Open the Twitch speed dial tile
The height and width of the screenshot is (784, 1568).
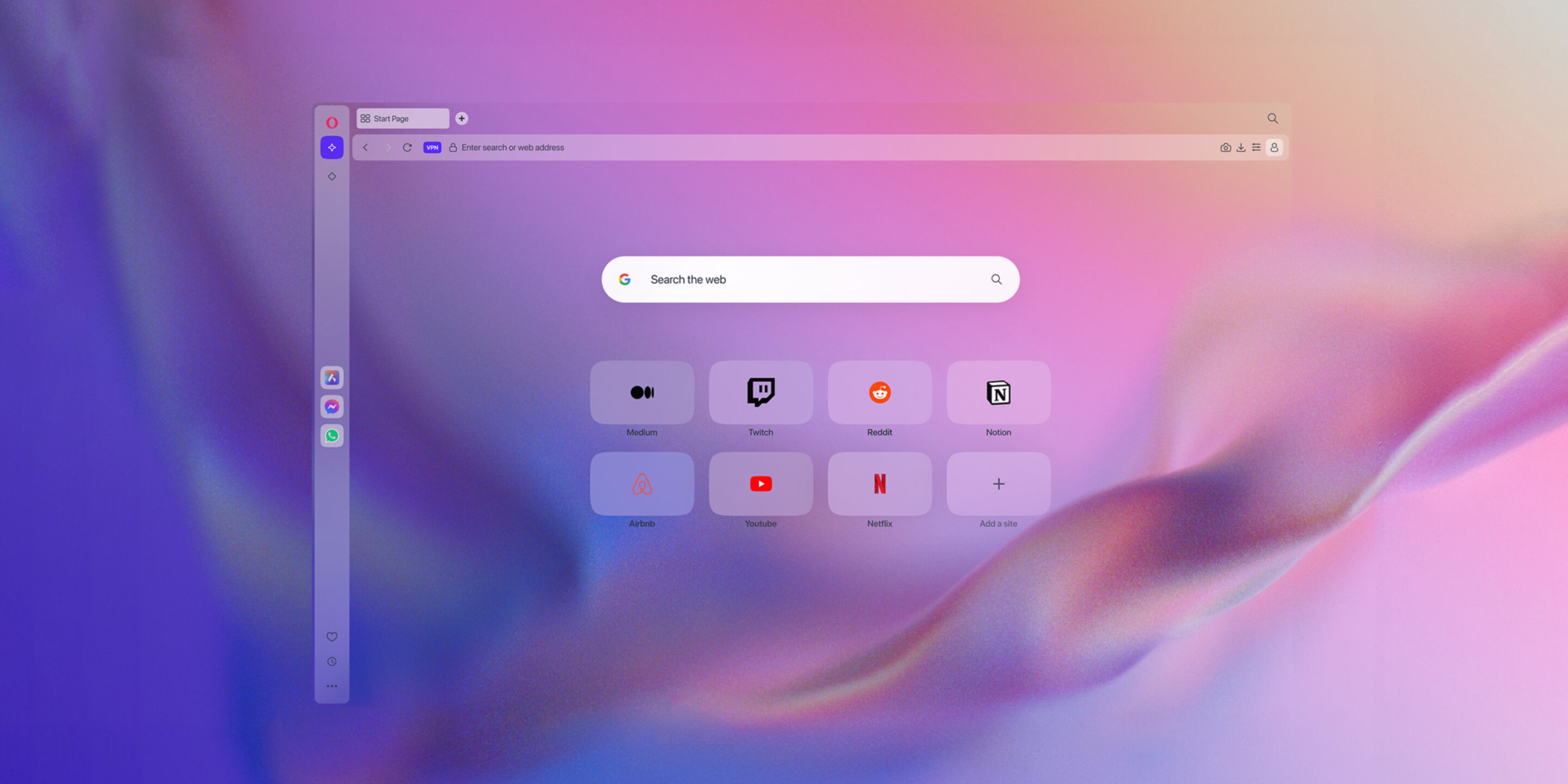pyautogui.click(x=761, y=392)
